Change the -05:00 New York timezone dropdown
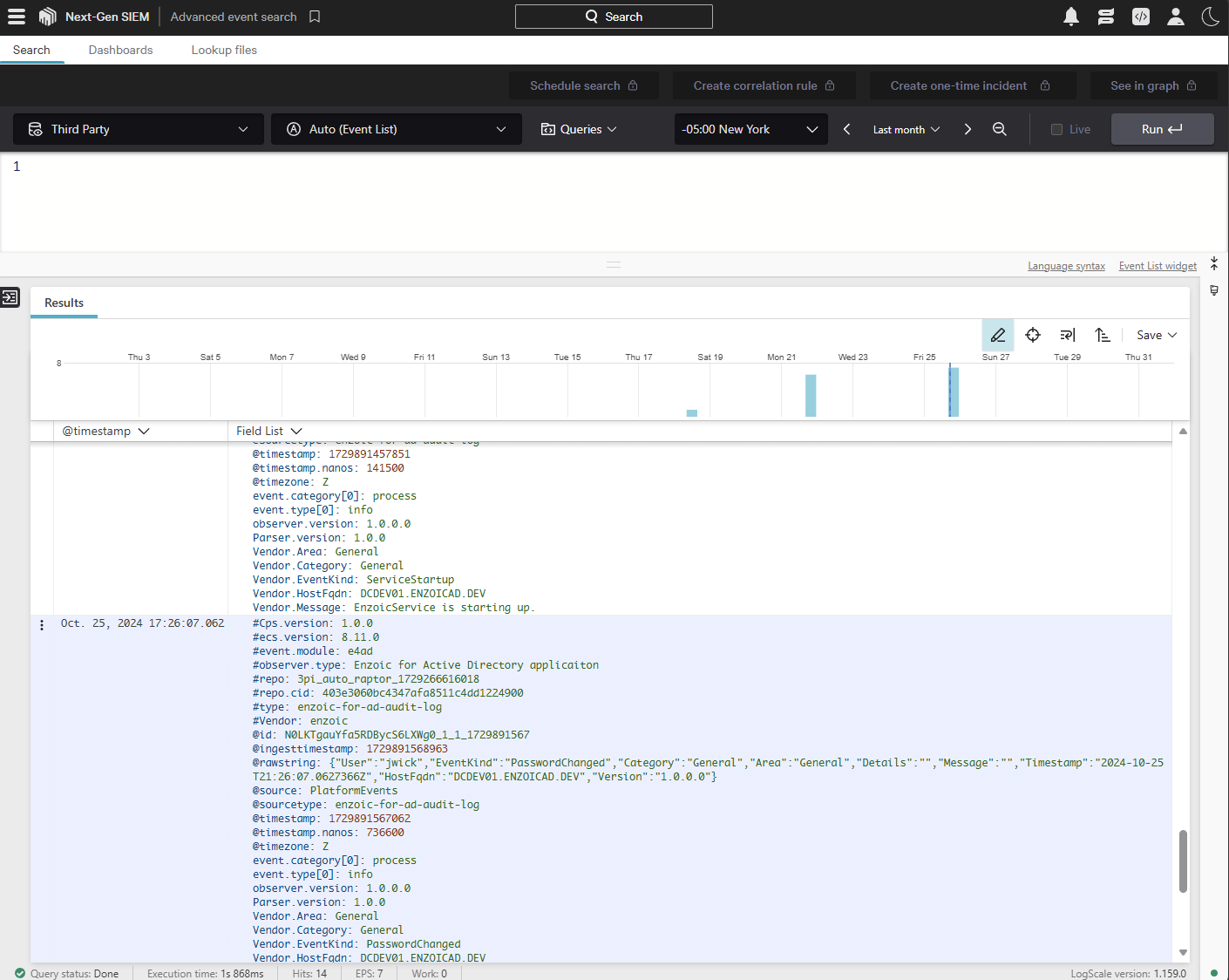This screenshot has width=1229, height=980. click(751, 129)
